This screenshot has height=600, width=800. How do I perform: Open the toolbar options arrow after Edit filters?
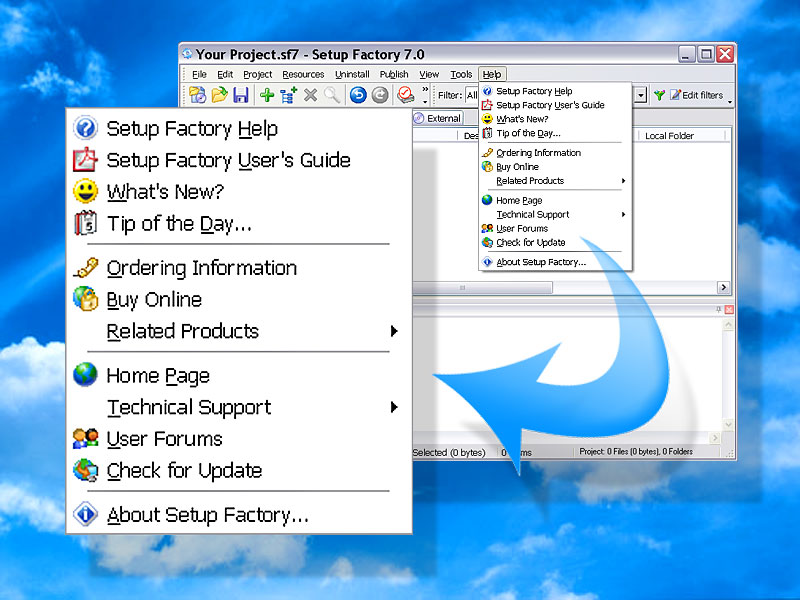pyautogui.click(x=730, y=102)
